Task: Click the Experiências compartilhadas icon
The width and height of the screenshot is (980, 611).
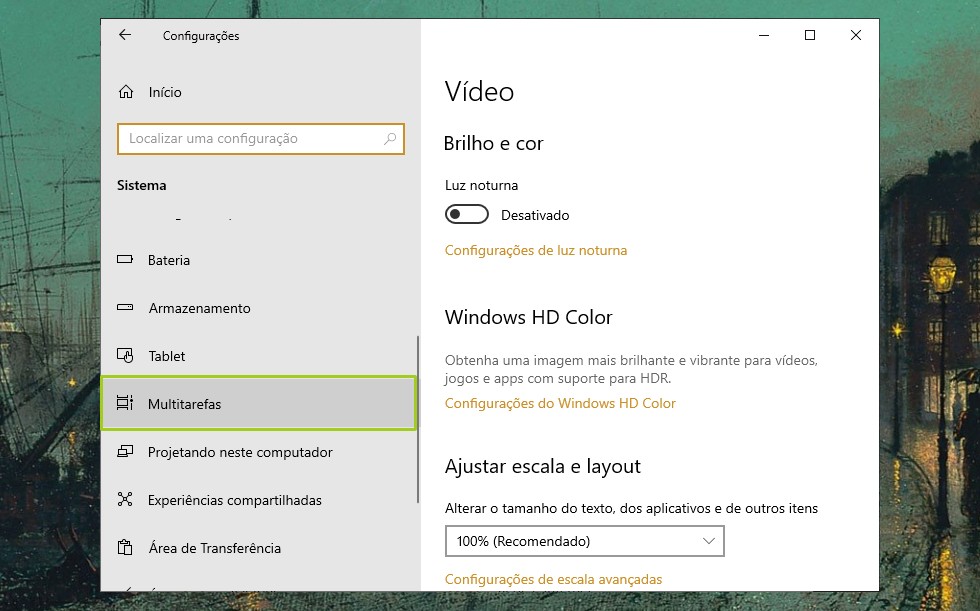Action: point(125,500)
